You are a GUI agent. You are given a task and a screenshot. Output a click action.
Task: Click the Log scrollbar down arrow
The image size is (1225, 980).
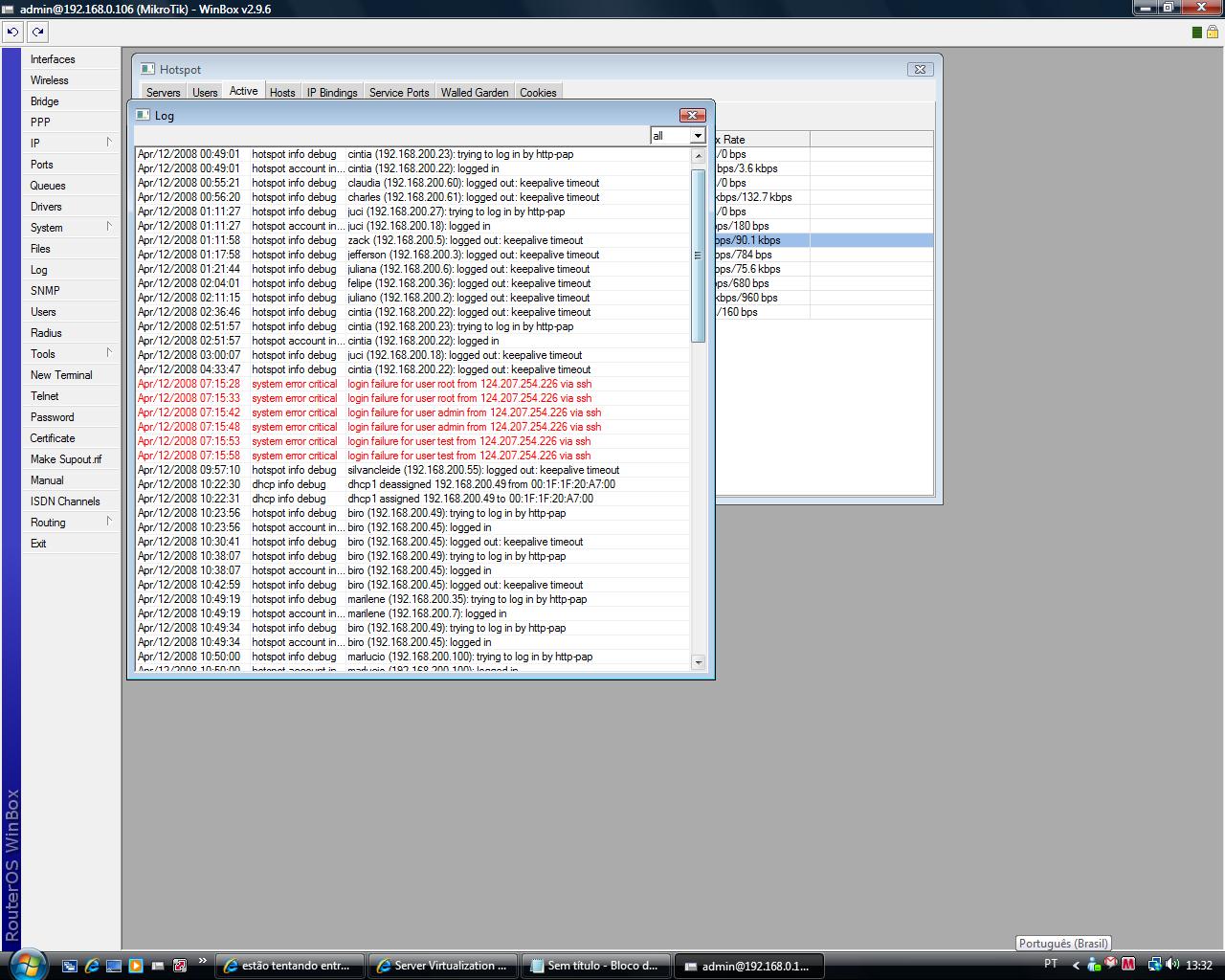click(698, 661)
